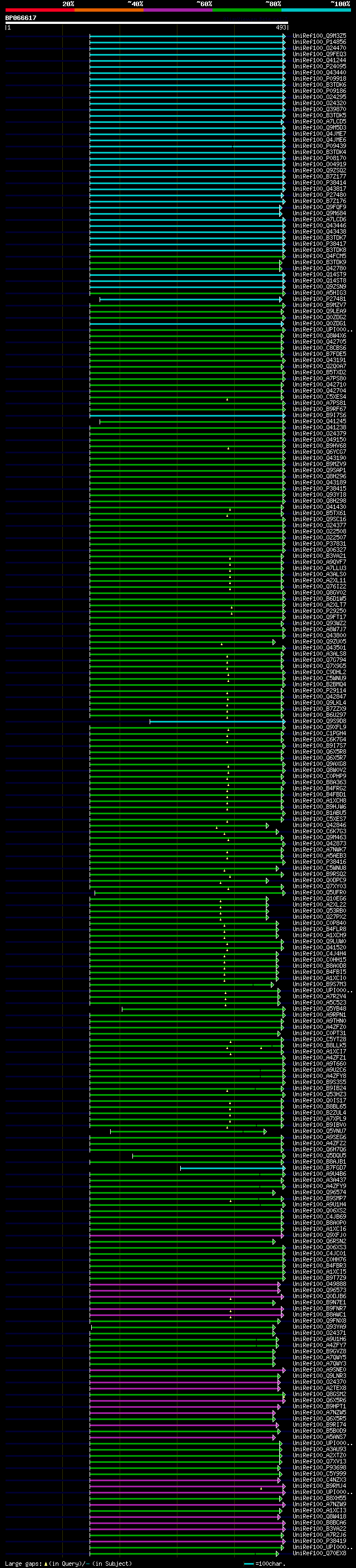
Task: Click the cyan alignment bar for UniRef100_Q9S9D8
Action: 217,722
